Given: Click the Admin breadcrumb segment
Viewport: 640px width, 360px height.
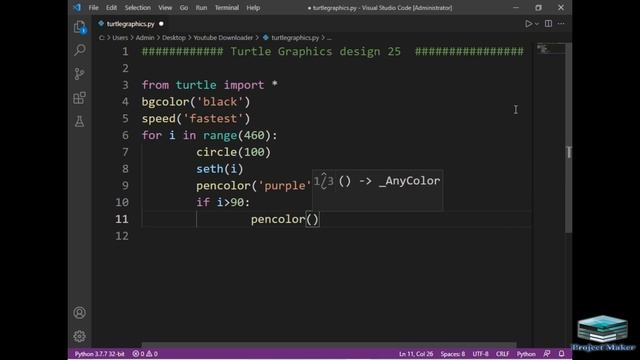Looking at the screenshot, I should click(x=145, y=38).
